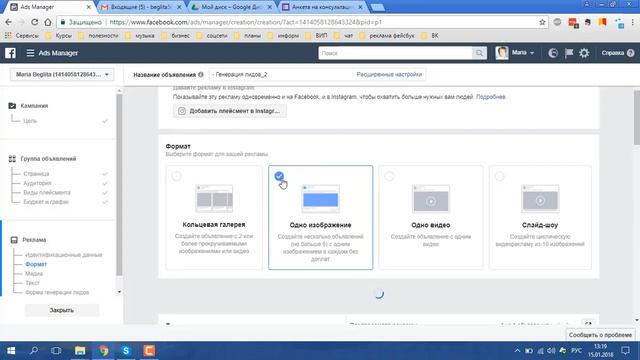640x360 pixels.
Task: Click the Расширенные настройки link
Action: click(x=389, y=75)
